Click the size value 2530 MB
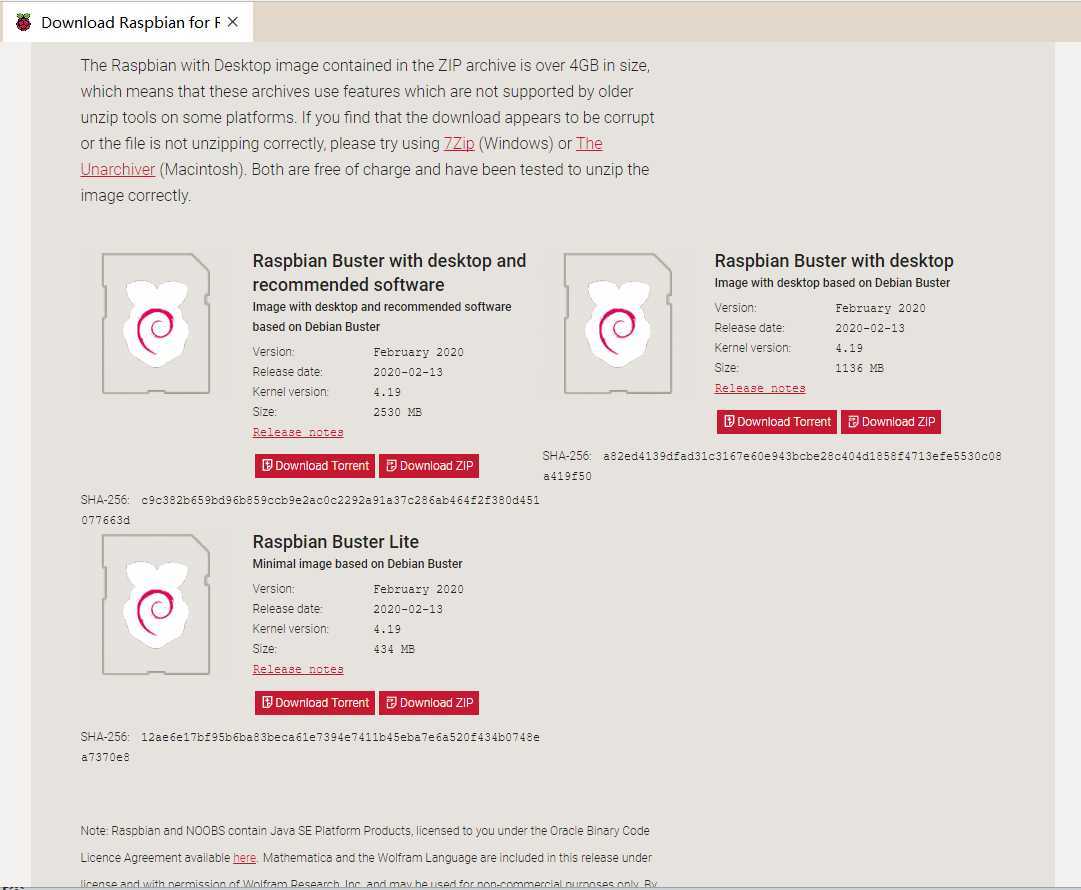The width and height of the screenshot is (1081, 890). pyautogui.click(x=397, y=412)
